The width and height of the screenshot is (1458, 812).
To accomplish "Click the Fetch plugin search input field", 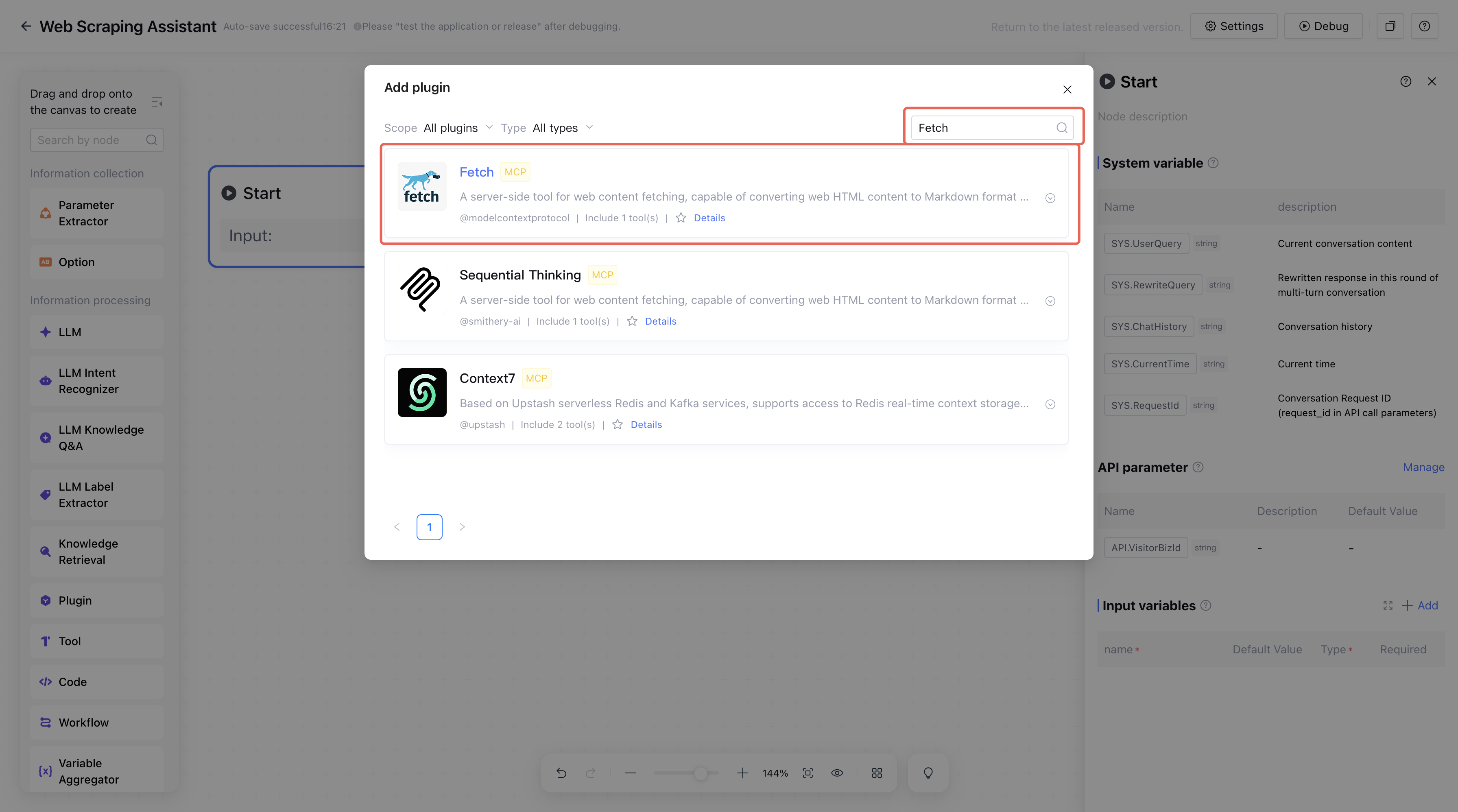I will tap(984, 128).
